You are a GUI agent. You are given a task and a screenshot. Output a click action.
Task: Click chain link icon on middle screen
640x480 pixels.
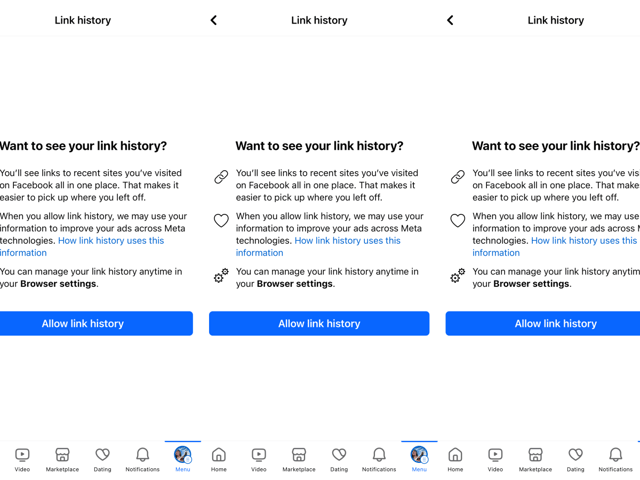click(x=221, y=177)
